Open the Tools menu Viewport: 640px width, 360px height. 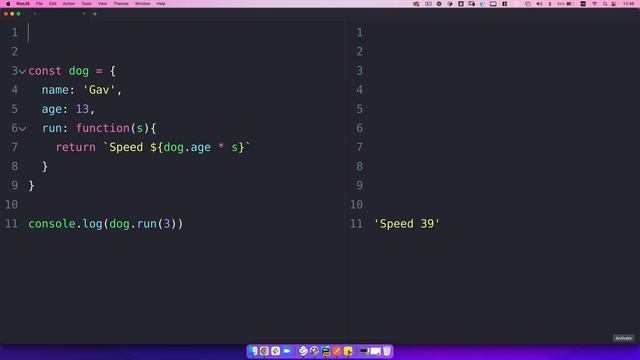[86, 4]
